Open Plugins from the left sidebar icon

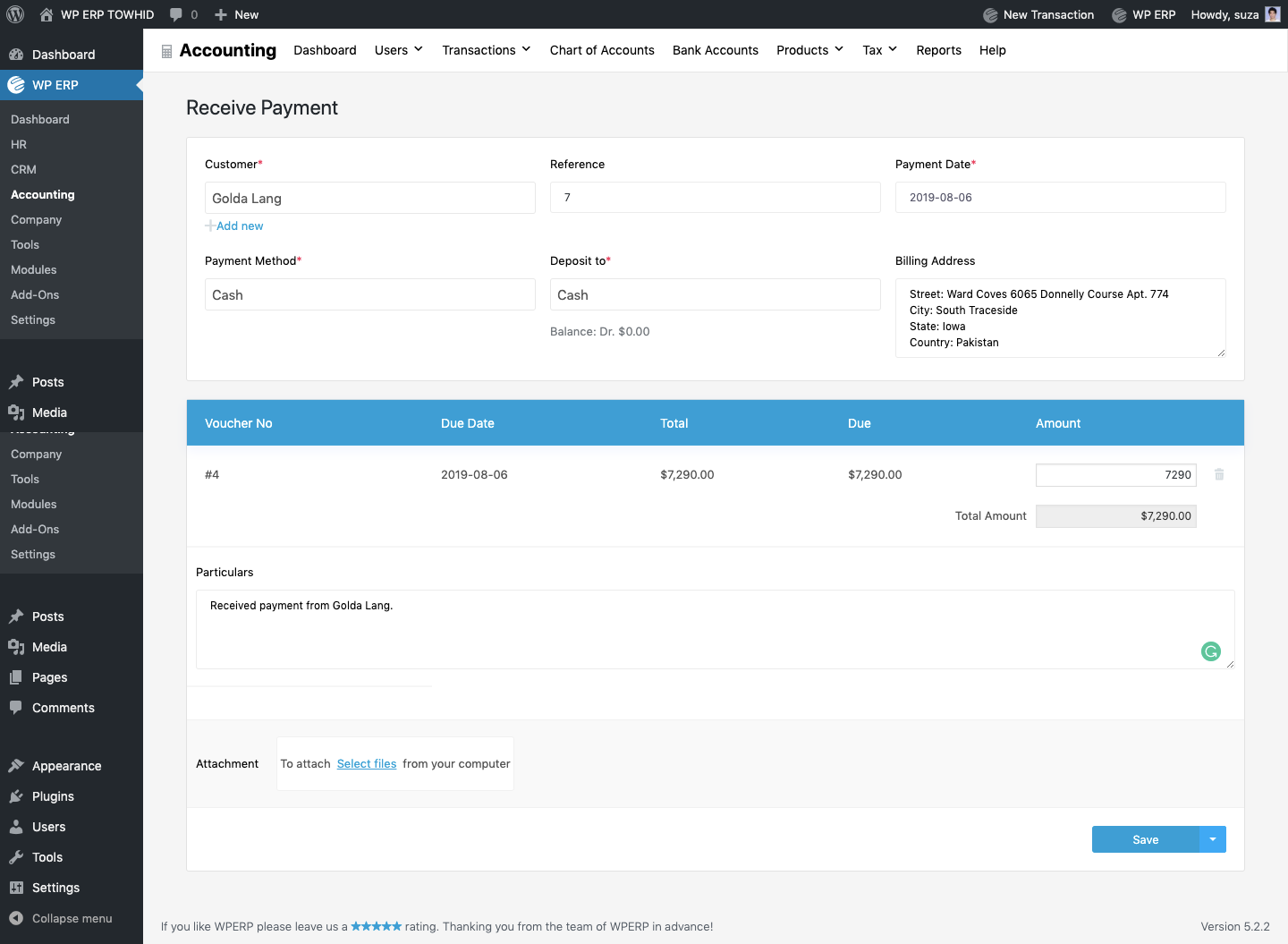17,796
